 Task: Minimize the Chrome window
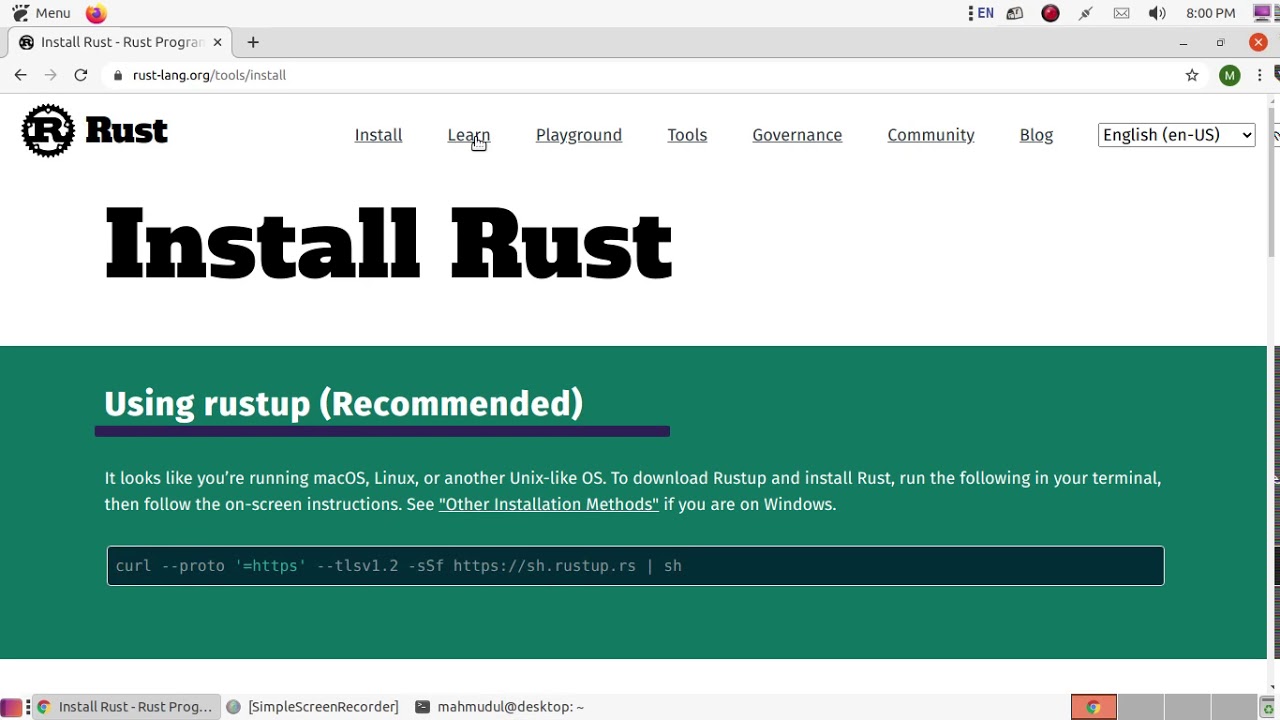(1183, 42)
